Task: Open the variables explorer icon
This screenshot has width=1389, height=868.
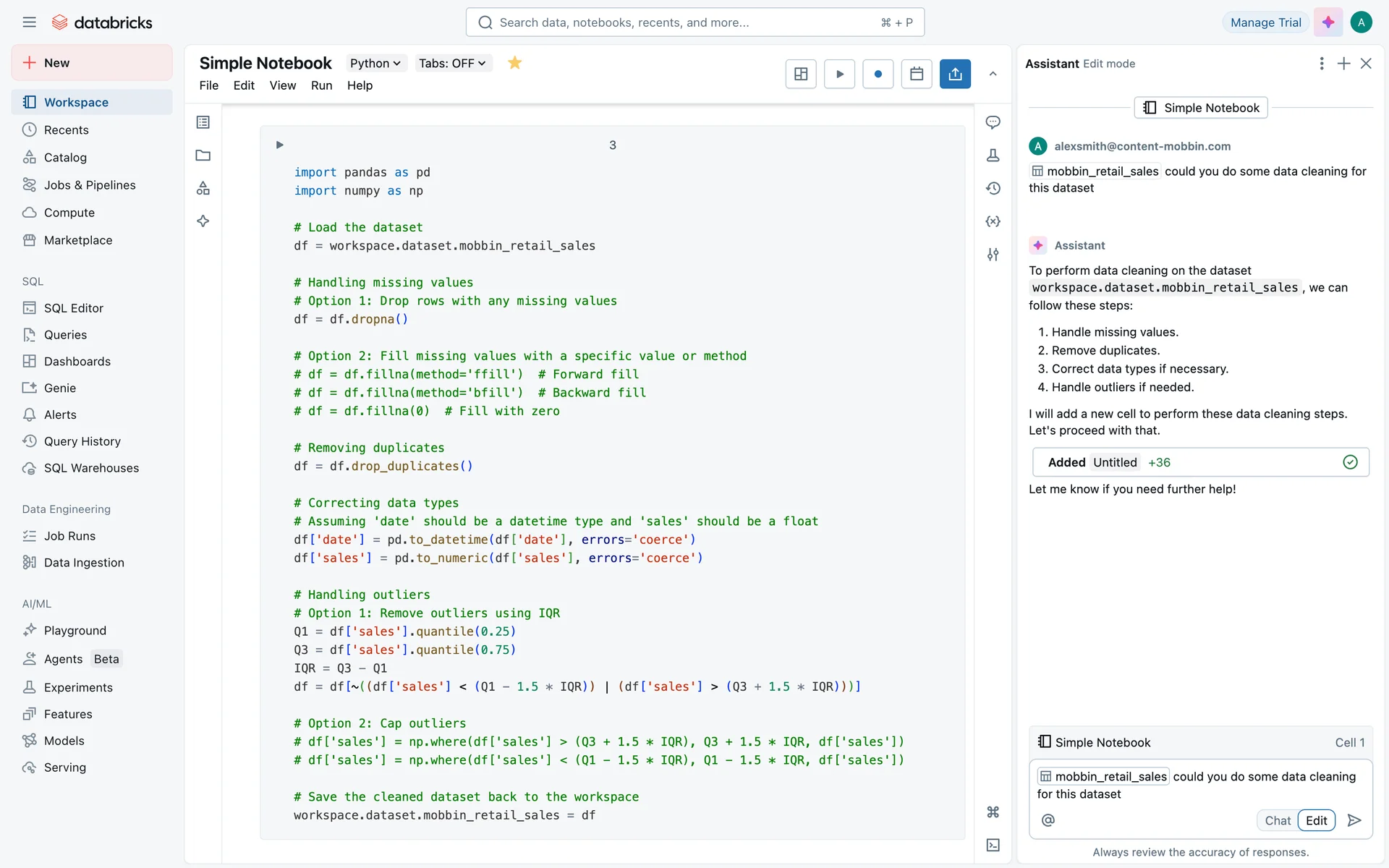Action: point(993,221)
